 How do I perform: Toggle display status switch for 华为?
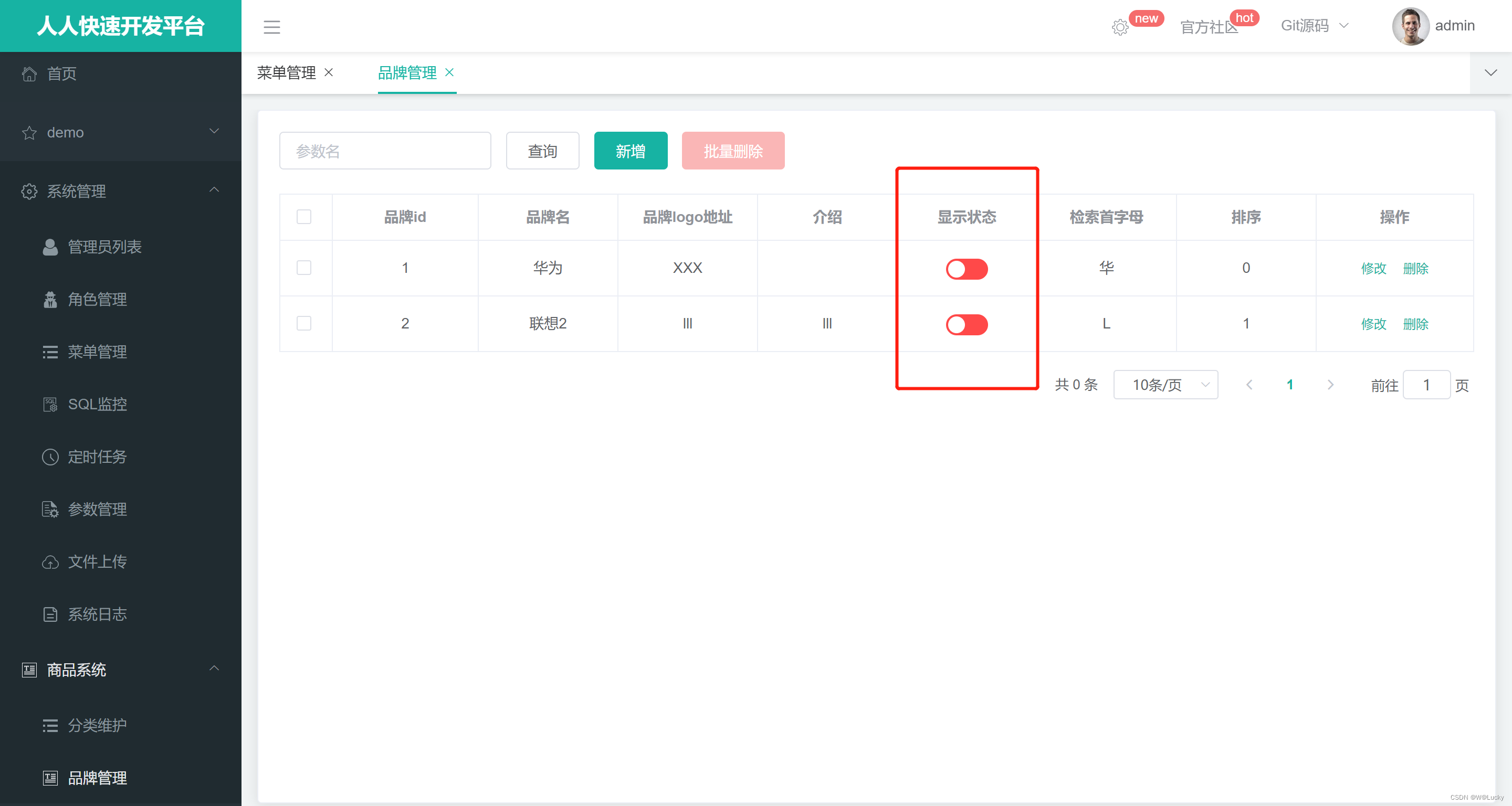click(966, 269)
